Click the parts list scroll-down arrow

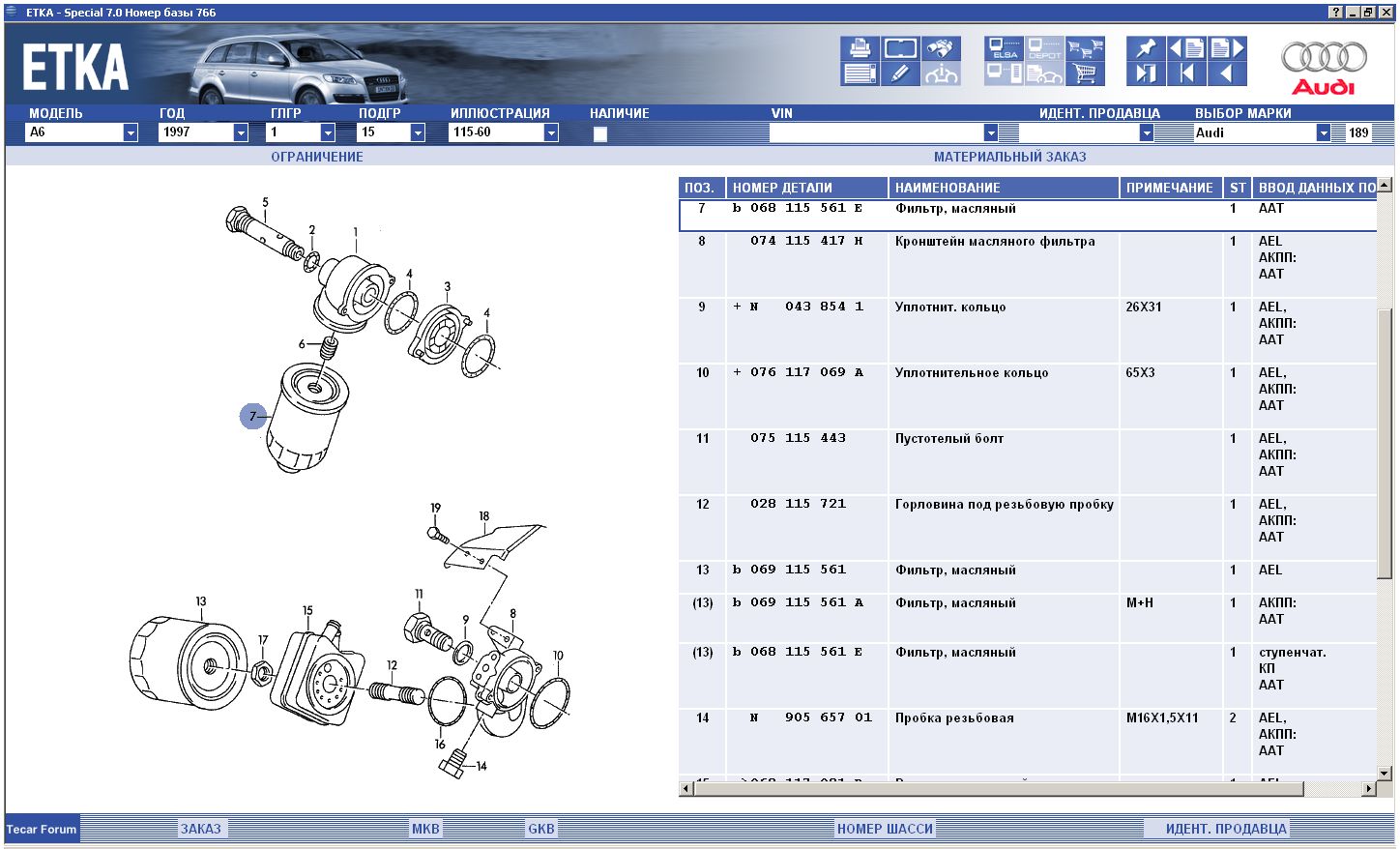coord(1385,774)
